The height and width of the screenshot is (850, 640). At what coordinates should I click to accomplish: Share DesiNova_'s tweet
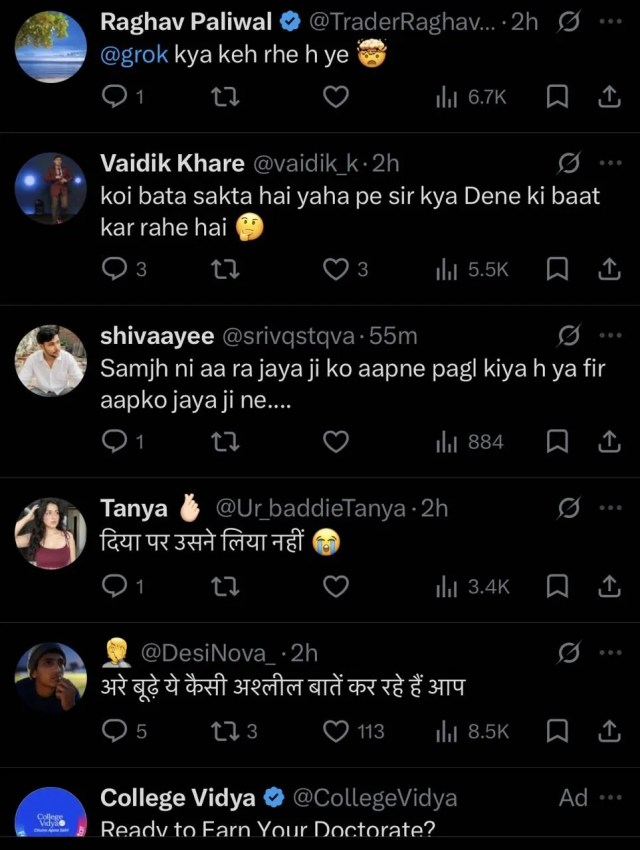(x=608, y=730)
